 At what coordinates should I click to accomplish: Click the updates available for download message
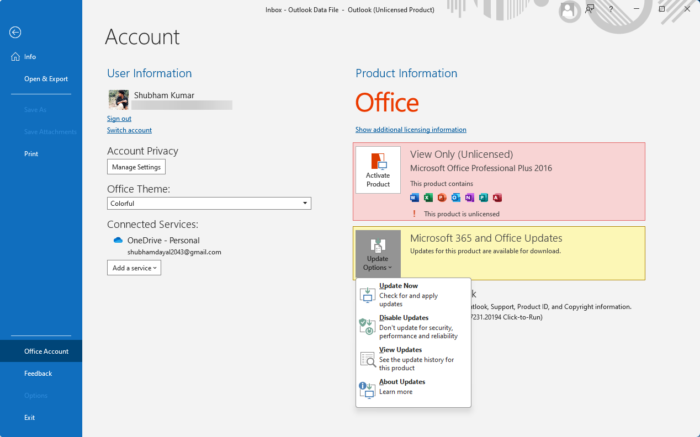click(x=485, y=251)
